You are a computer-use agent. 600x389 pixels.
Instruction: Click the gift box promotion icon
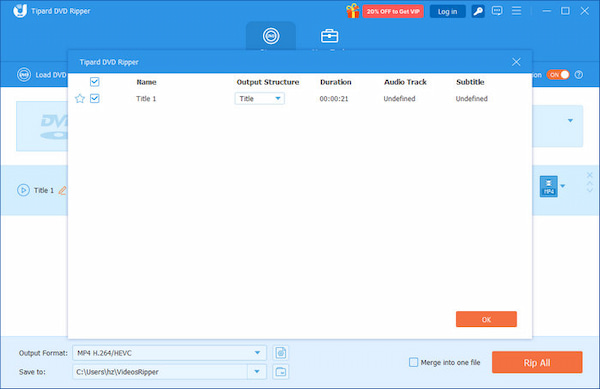(x=352, y=11)
